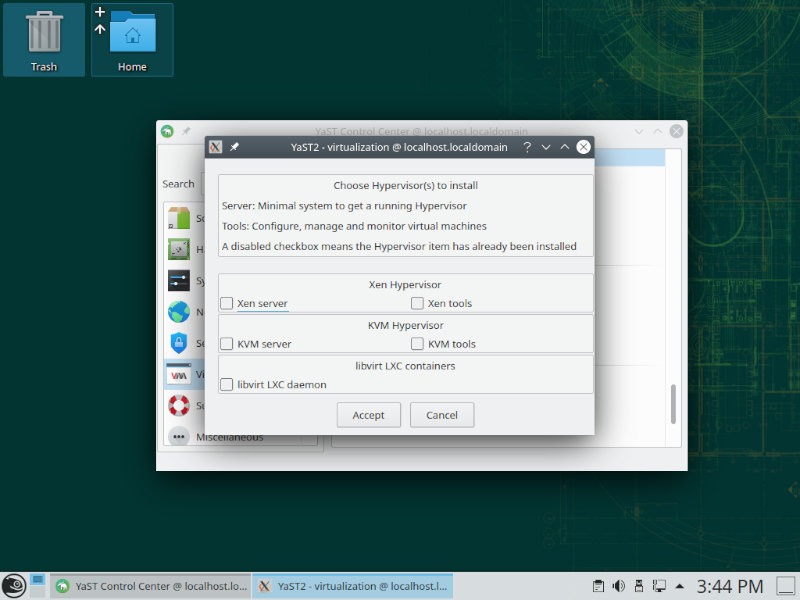Expand the system tray hidden icons arrow

[681, 585]
